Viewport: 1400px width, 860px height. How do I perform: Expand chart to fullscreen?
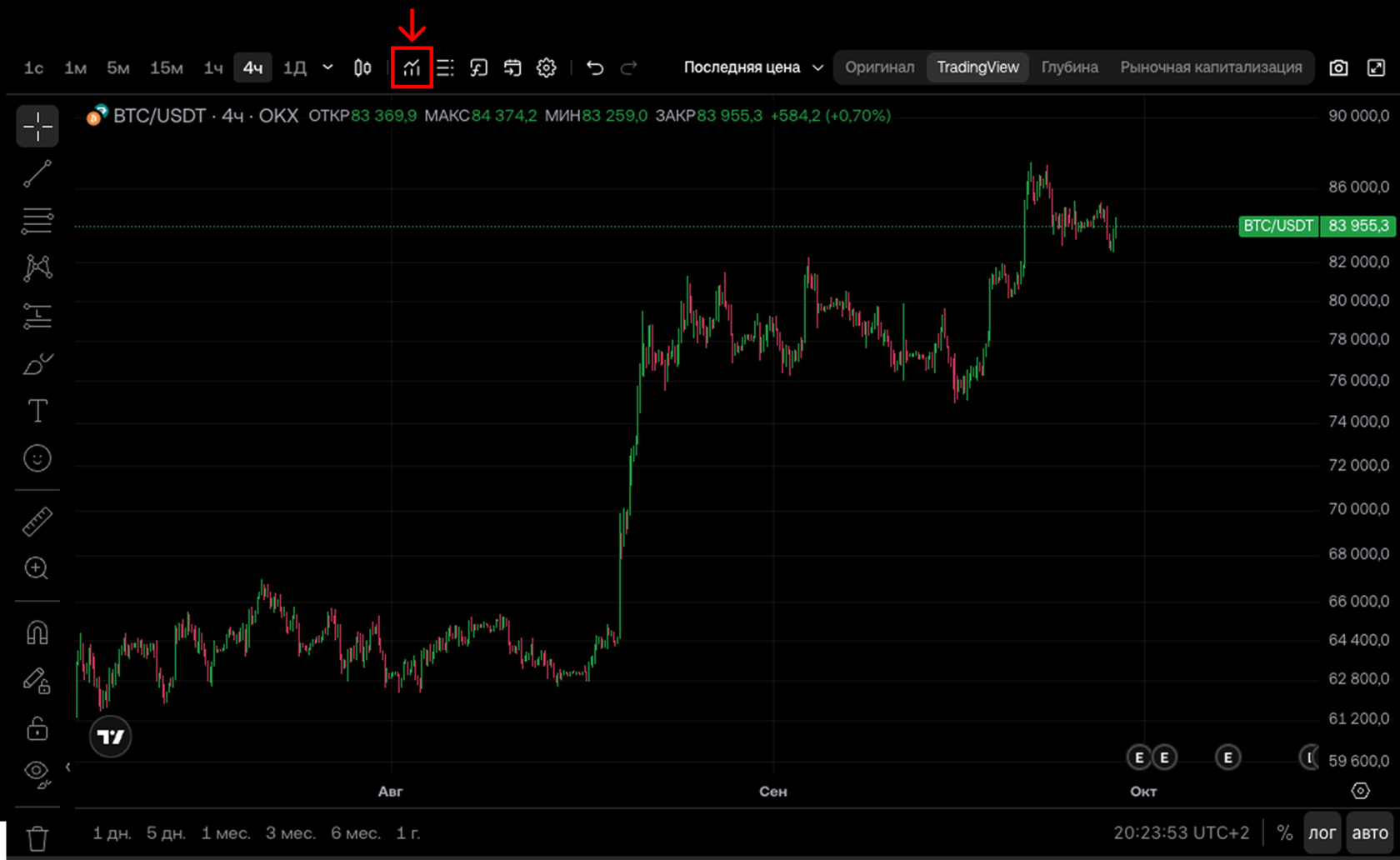pyautogui.click(x=1377, y=67)
